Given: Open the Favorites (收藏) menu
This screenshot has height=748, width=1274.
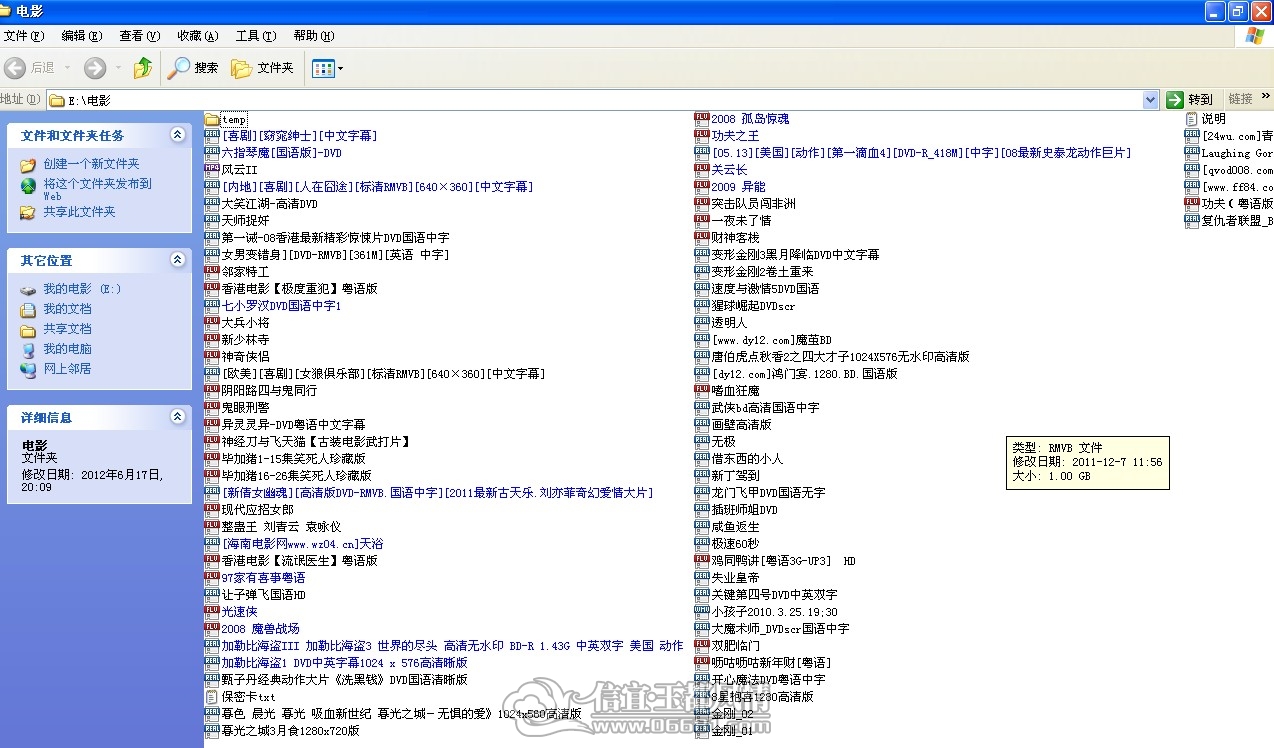Looking at the screenshot, I should tap(198, 36).
